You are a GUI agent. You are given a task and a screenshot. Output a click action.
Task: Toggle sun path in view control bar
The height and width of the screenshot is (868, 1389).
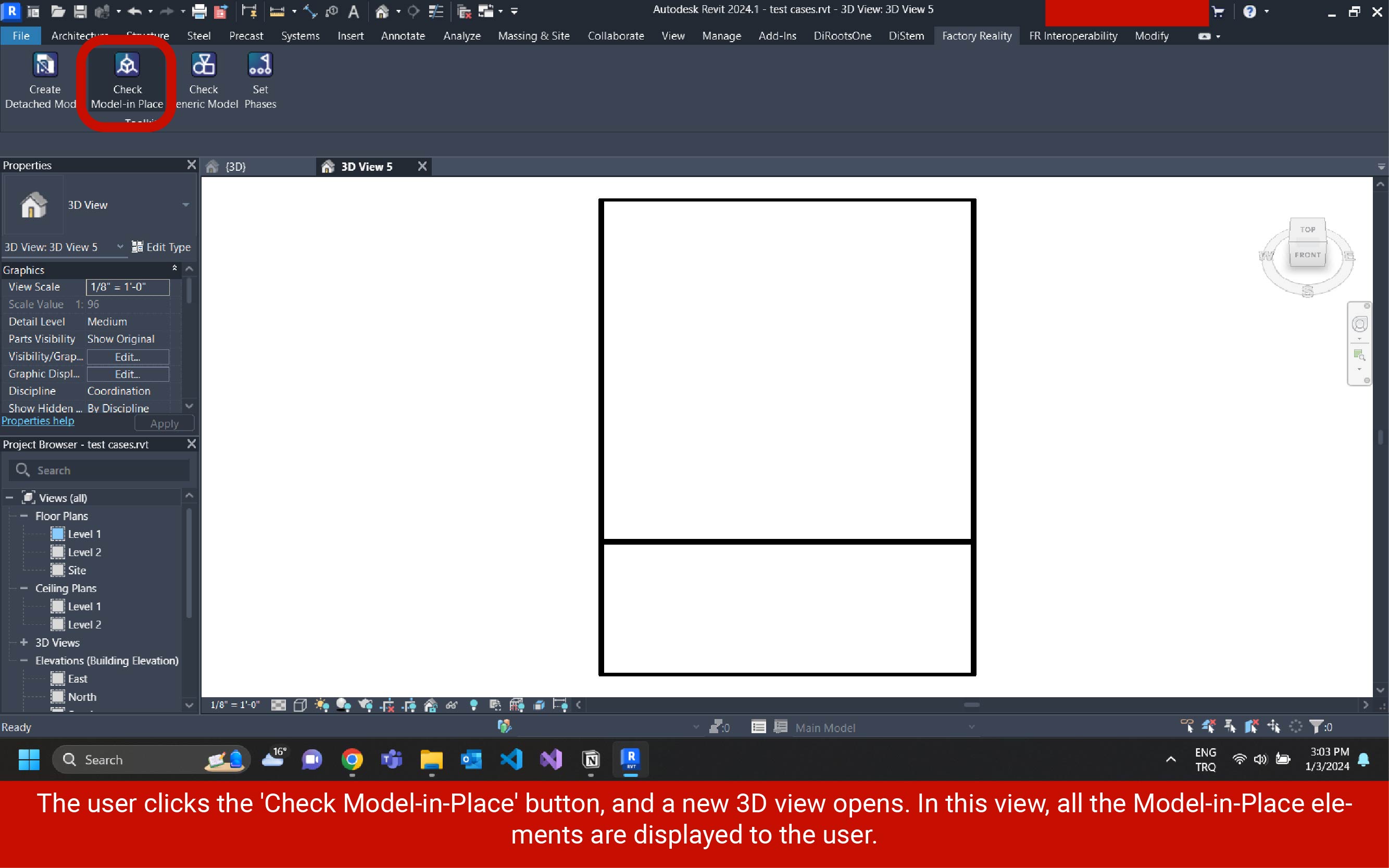321,705
